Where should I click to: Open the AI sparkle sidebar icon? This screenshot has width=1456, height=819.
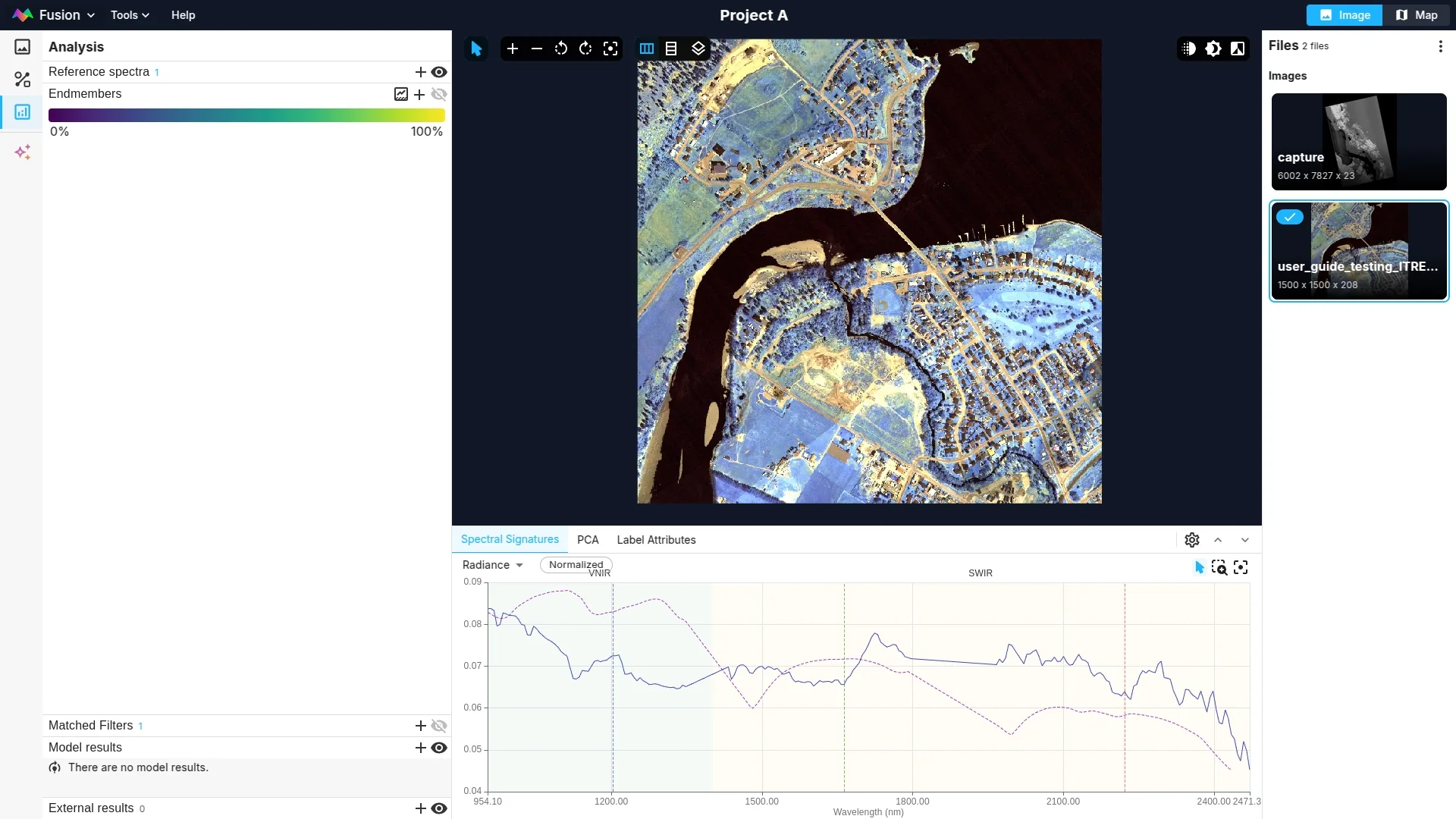click(23, 152)
